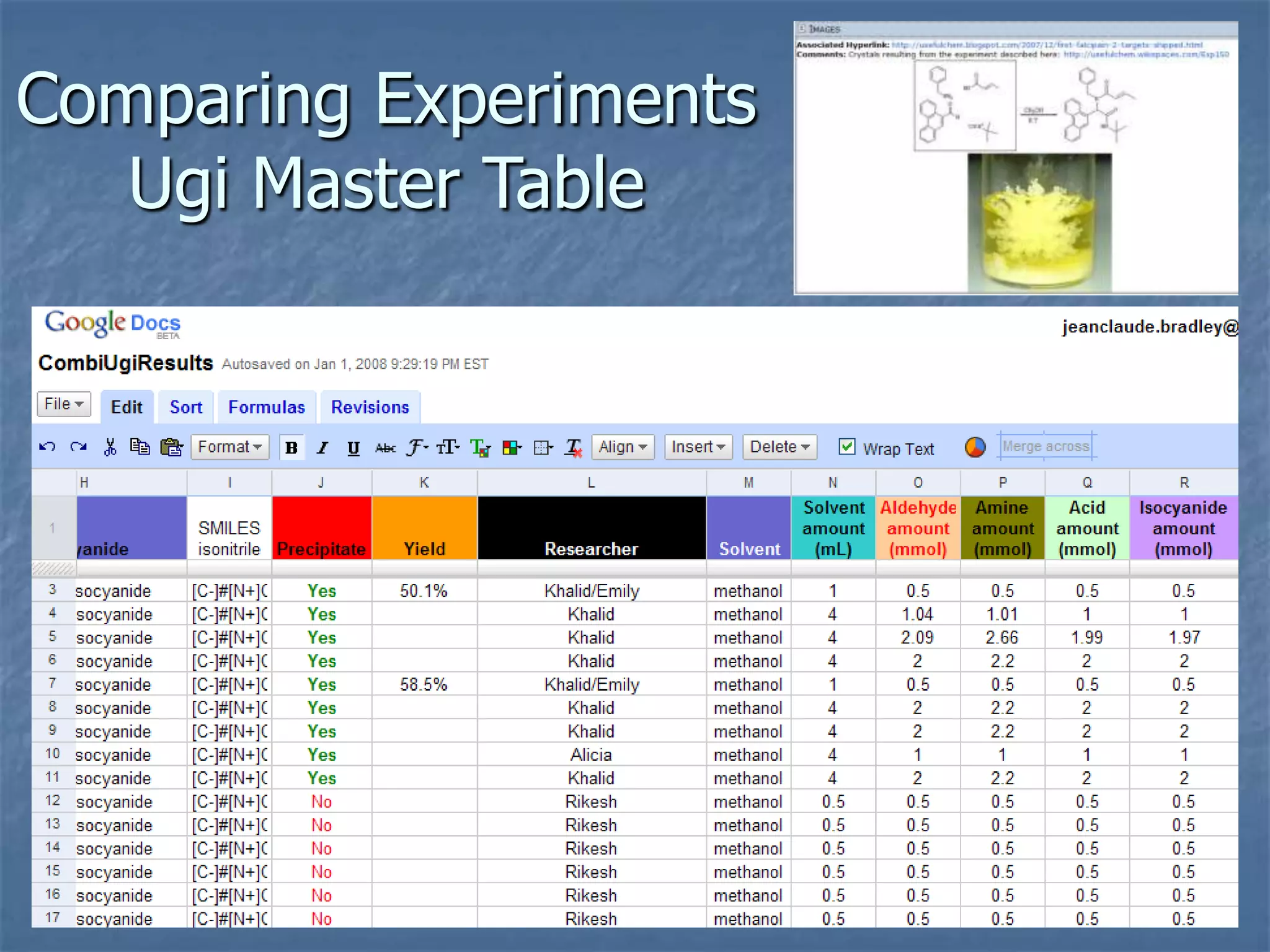Switch to the Formulas tab
Image resolution: width=1270 pixels, height=952 pixels.
pyautogui.click(x=267, y=407)
